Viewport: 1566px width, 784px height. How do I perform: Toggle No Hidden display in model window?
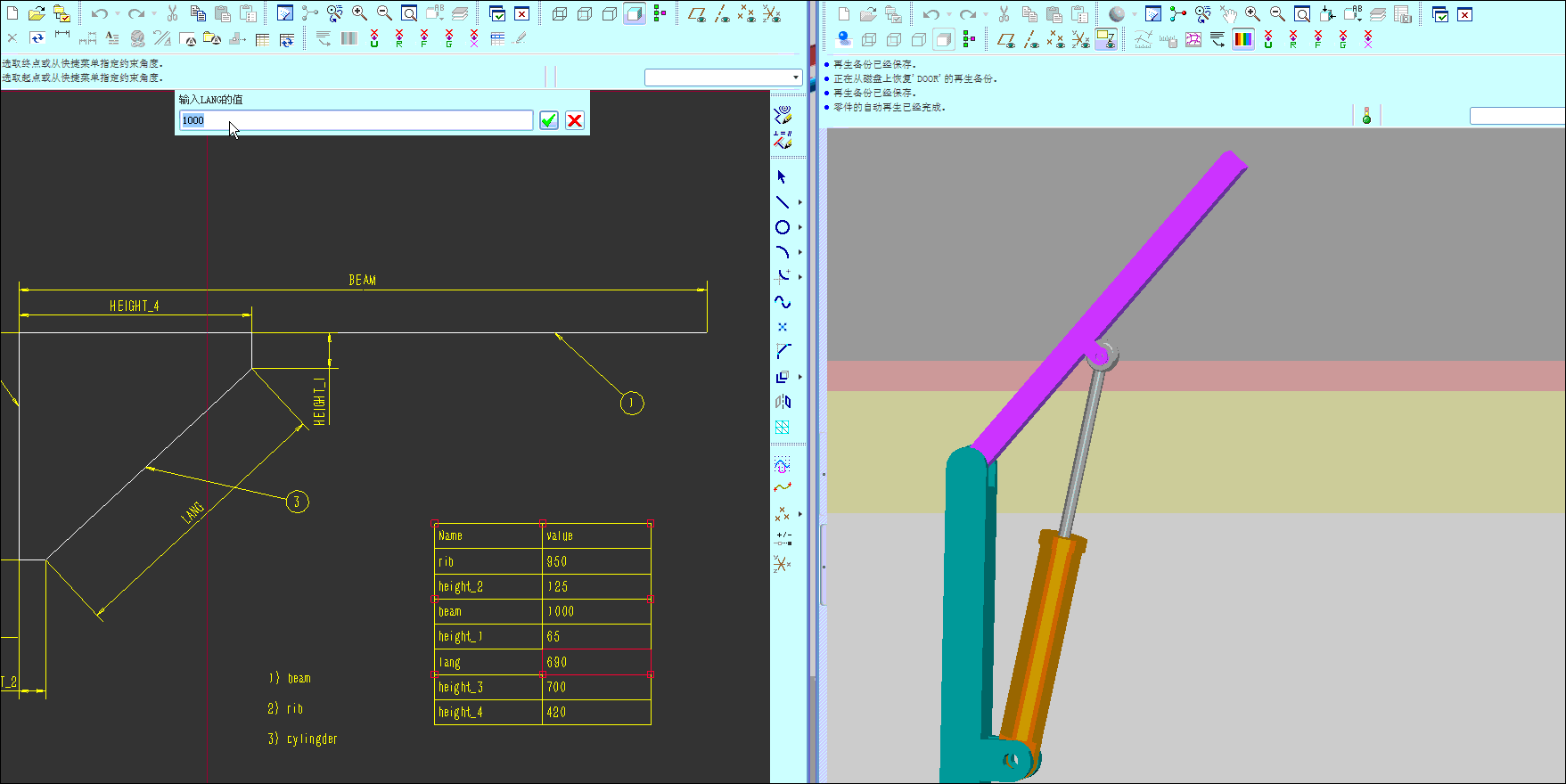919,38
